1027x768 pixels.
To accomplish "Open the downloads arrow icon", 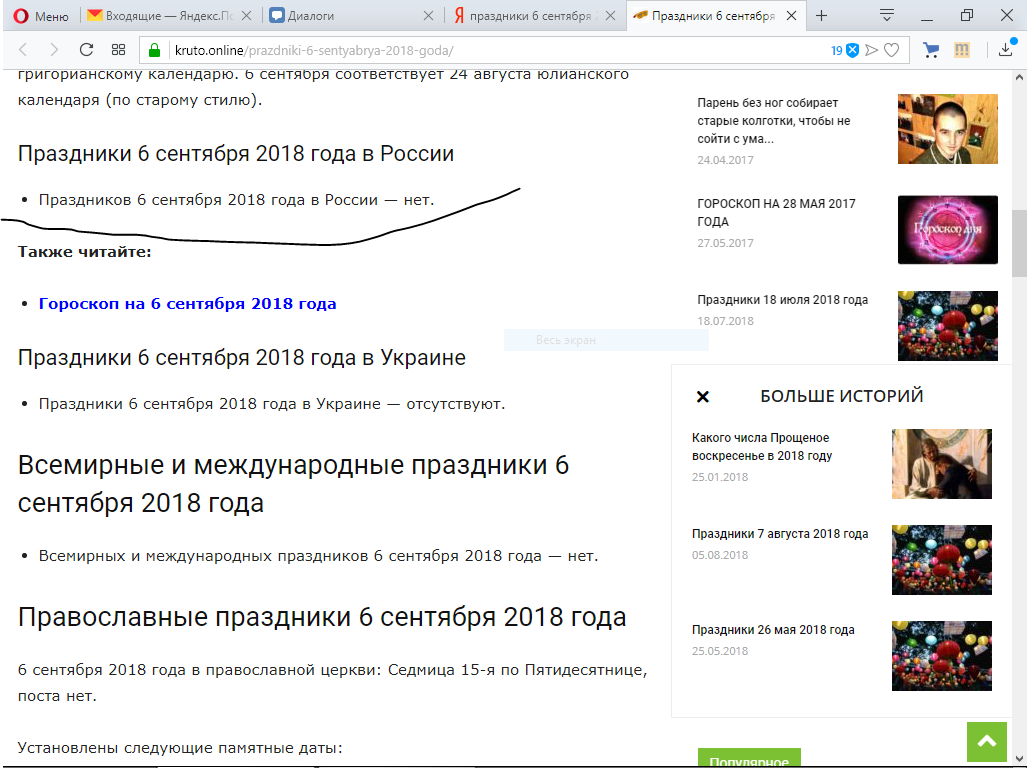I will point(1006,50).
